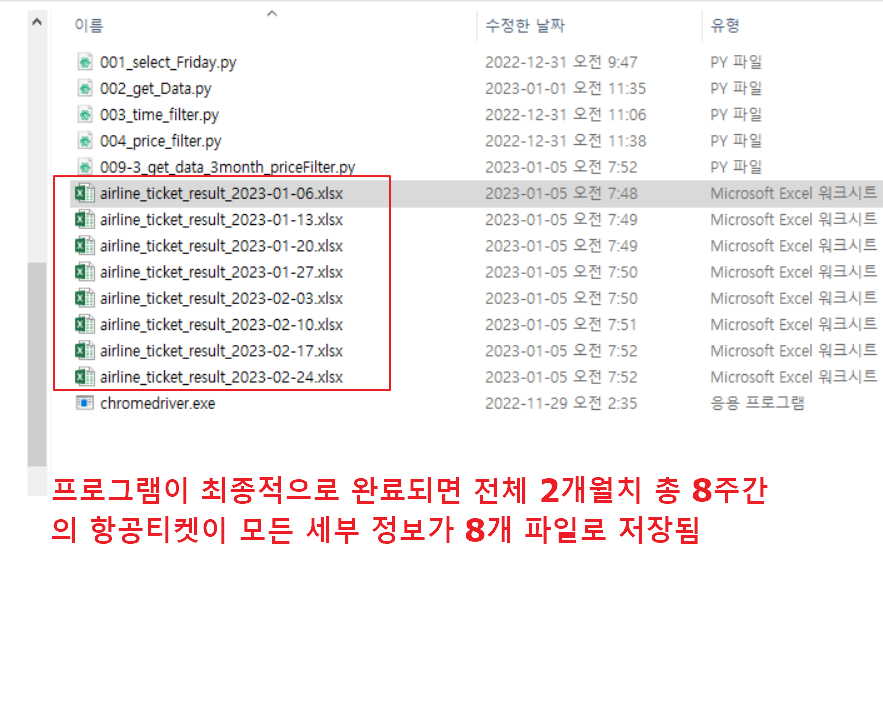Screen dimensions: 883x703
Task: Sort files by the 수정한 날짜 column header
Action: coord(525,25)
